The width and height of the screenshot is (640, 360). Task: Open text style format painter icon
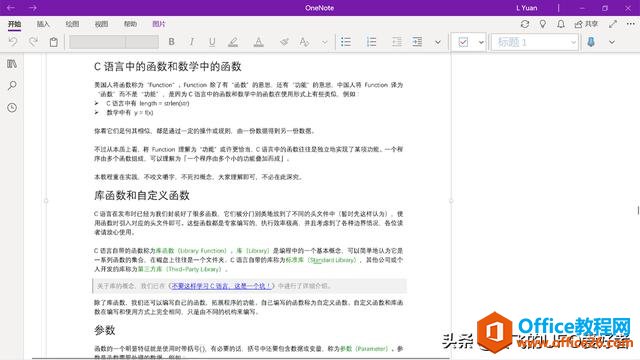click(304, 42)
